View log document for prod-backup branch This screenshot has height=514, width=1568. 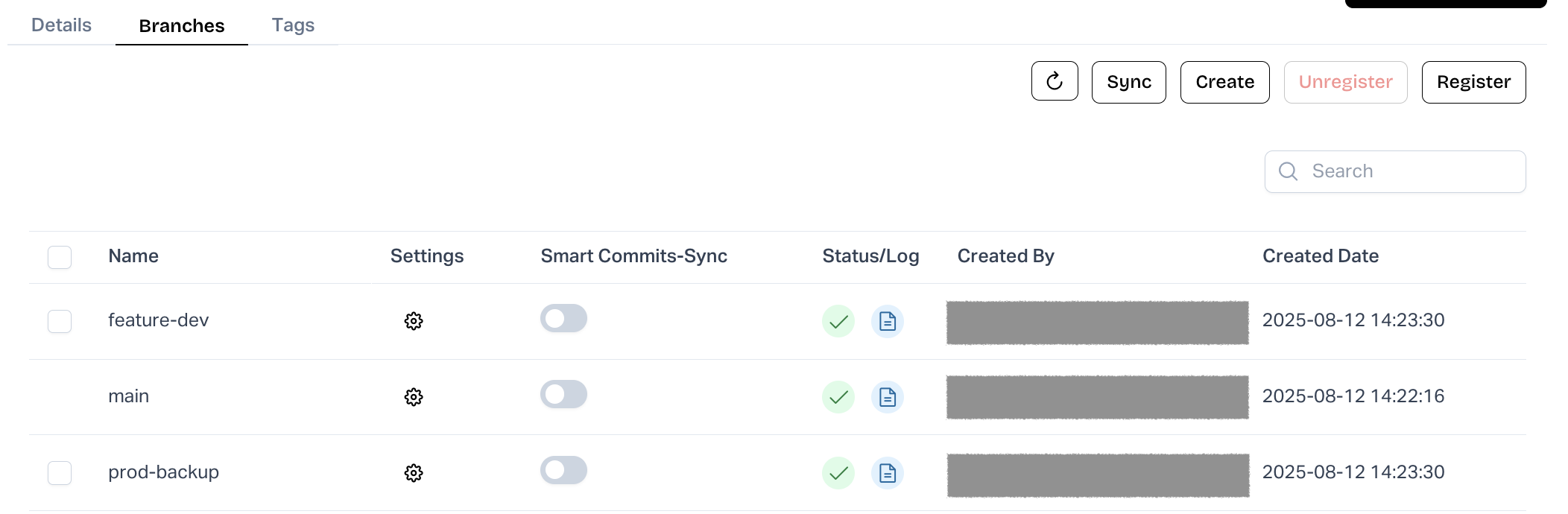coord(887,473)
